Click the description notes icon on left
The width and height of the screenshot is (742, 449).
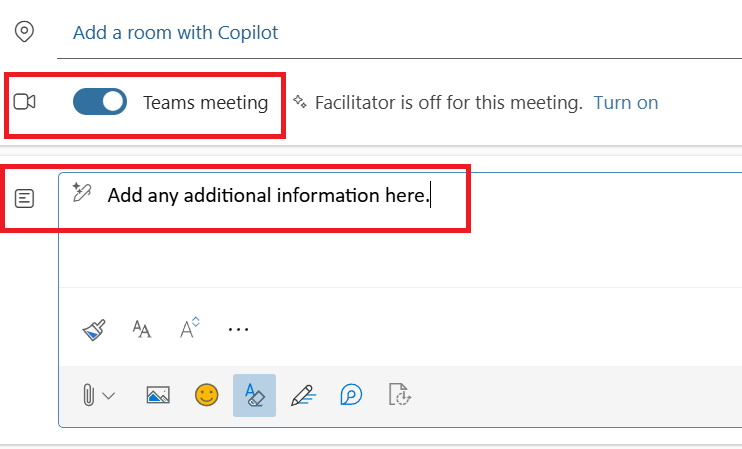click(x=24, y=198)
